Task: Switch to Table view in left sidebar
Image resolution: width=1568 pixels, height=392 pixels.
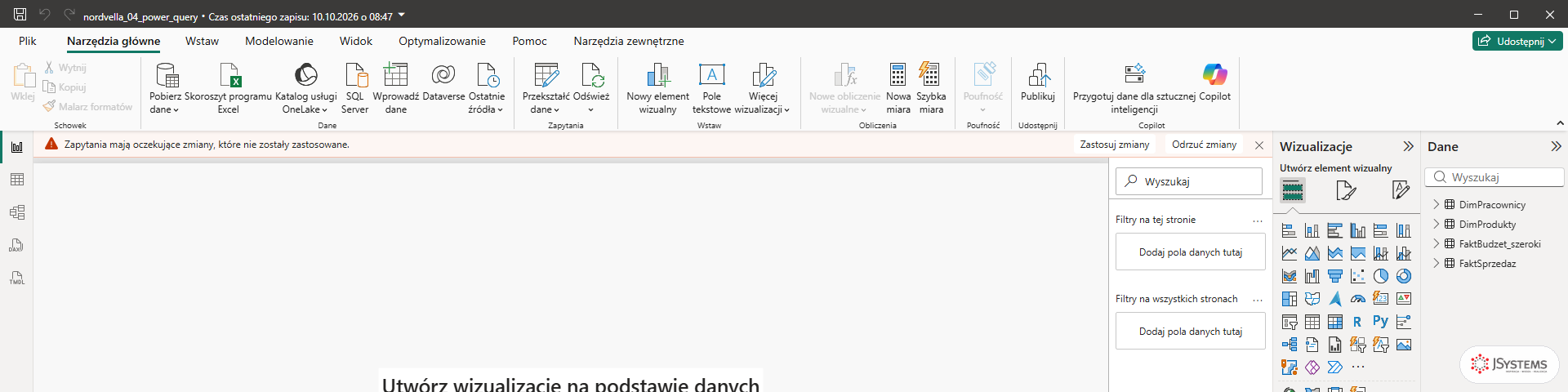Action: point(17,180)
